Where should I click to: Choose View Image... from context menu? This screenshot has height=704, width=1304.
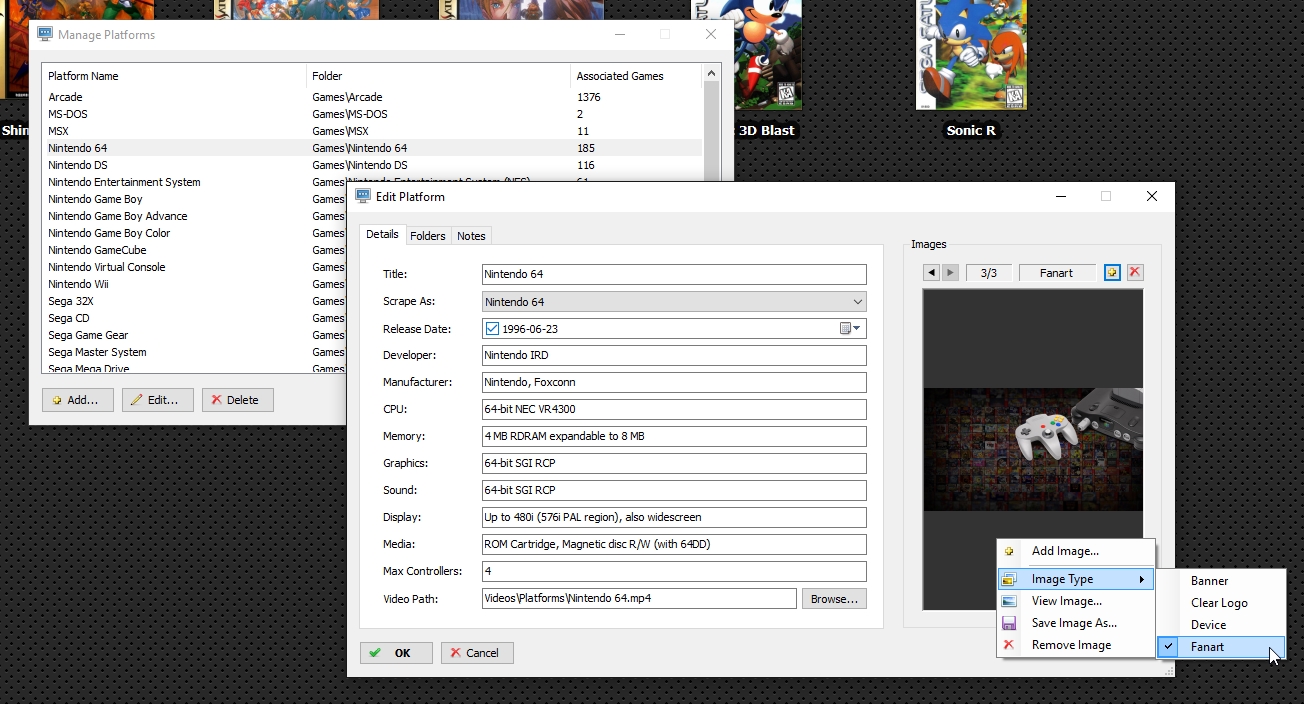click(x=1076, y=601)
